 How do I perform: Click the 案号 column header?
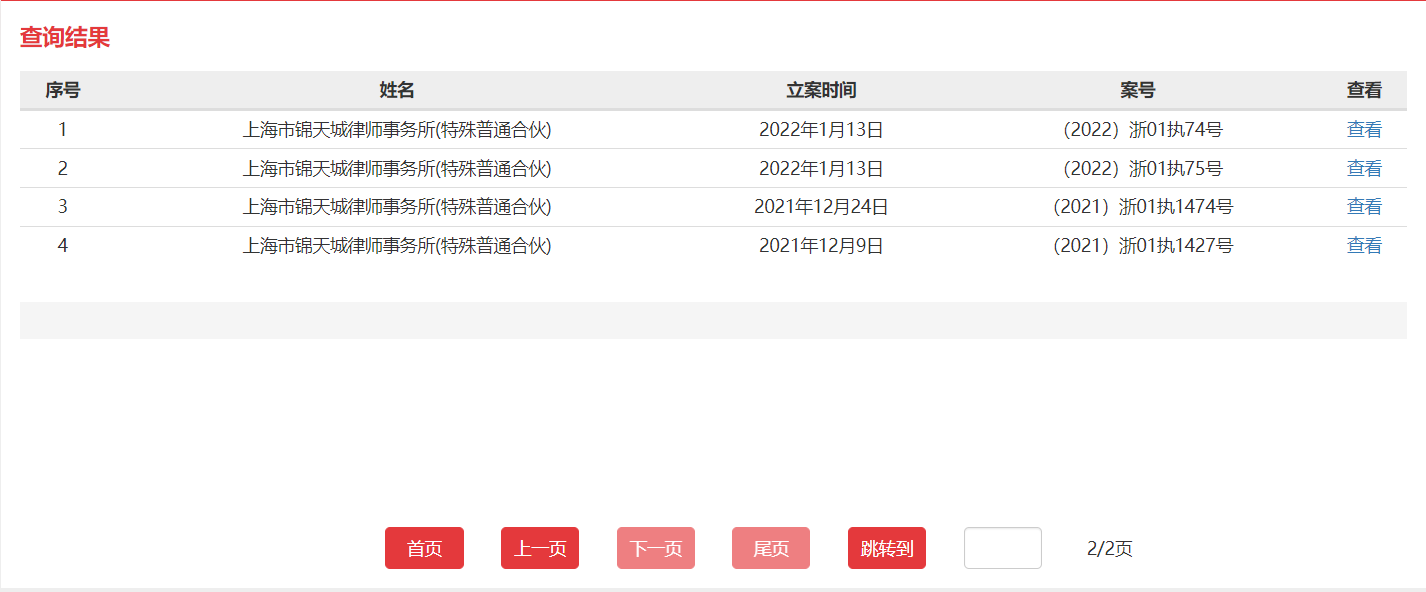1138,90
